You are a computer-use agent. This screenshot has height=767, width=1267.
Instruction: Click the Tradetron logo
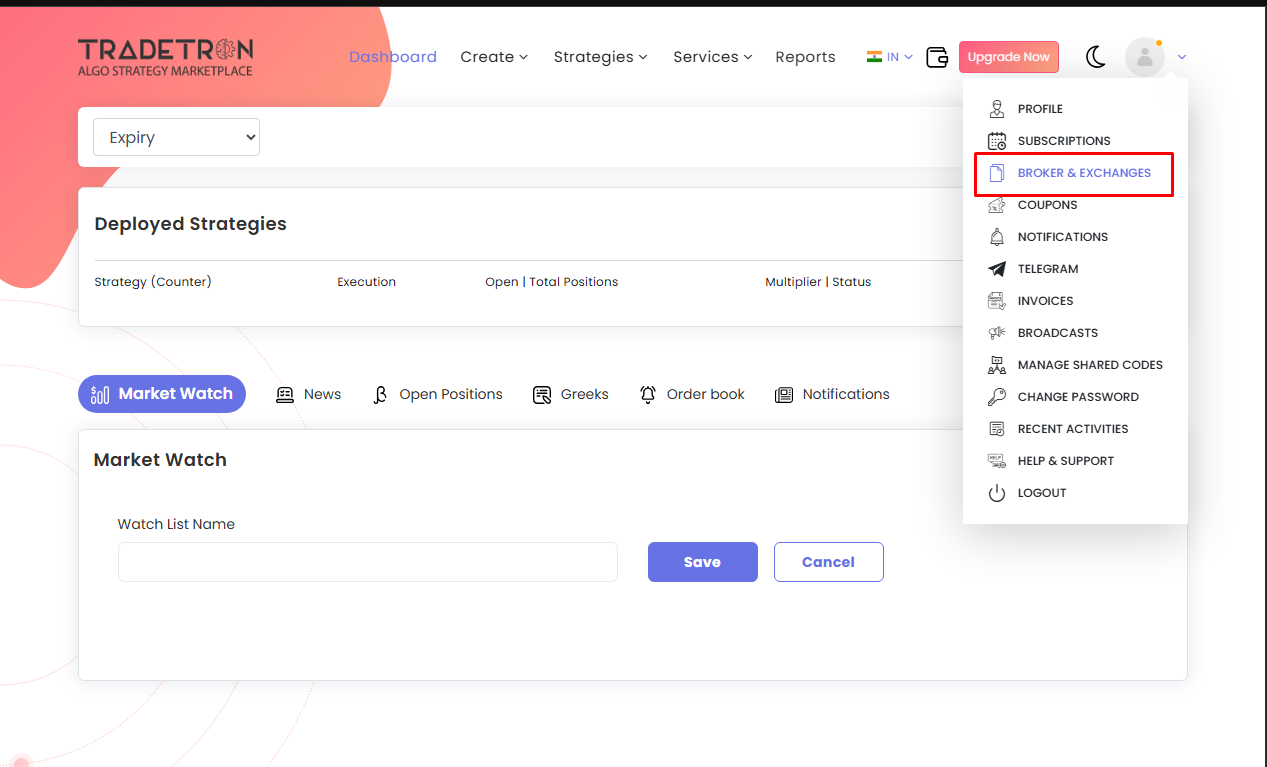(166, 57)
